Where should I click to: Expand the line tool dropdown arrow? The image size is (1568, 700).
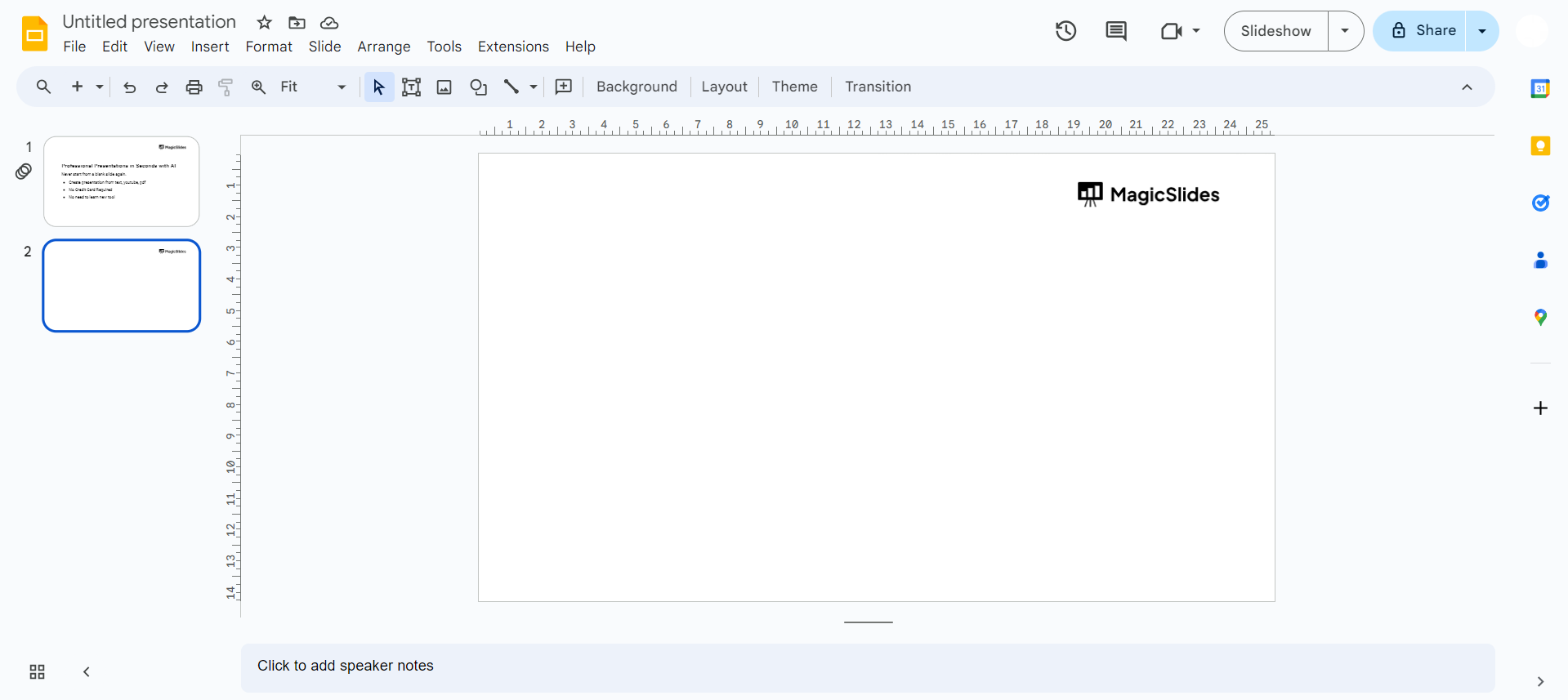click(x=534, y=87)
